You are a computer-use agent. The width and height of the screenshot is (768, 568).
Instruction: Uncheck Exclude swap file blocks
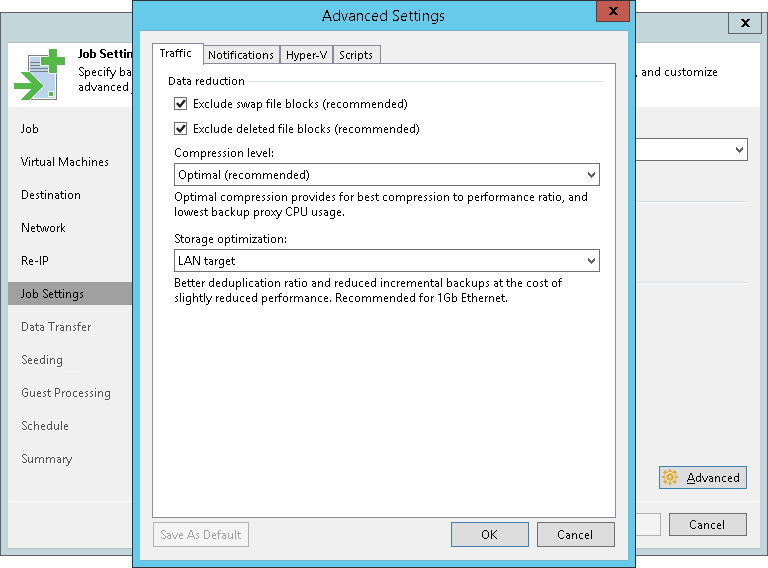[181, 104]
